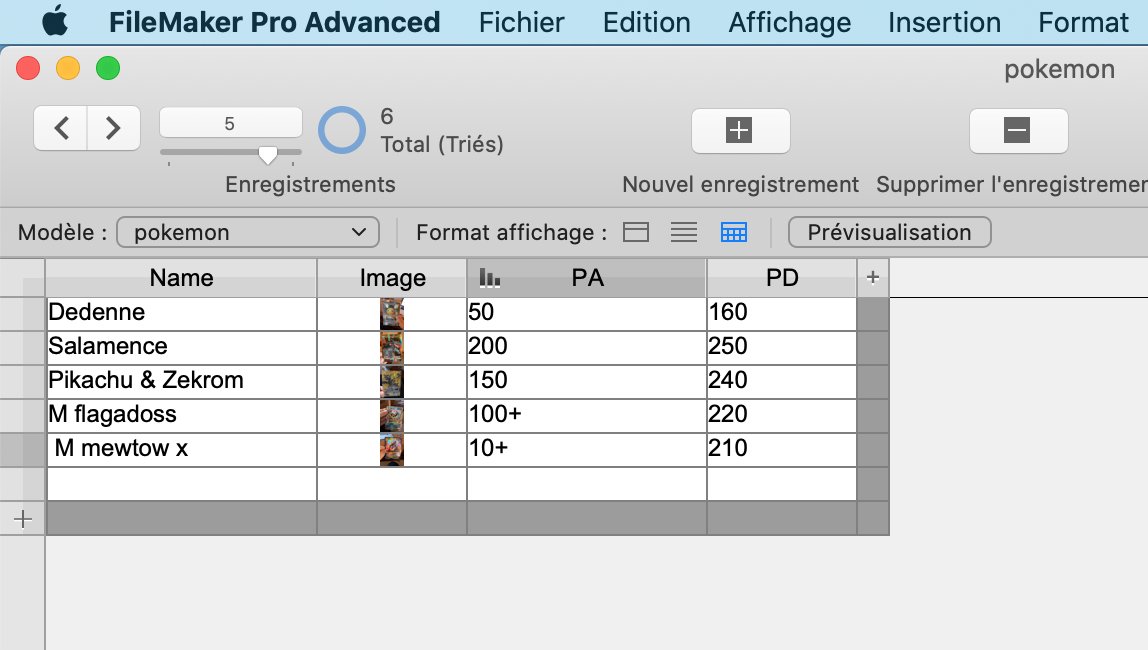Click the found set pie circle icon
Image resolution: width=1148 pixels, height=650 pixels.
[x=342, y=130]
